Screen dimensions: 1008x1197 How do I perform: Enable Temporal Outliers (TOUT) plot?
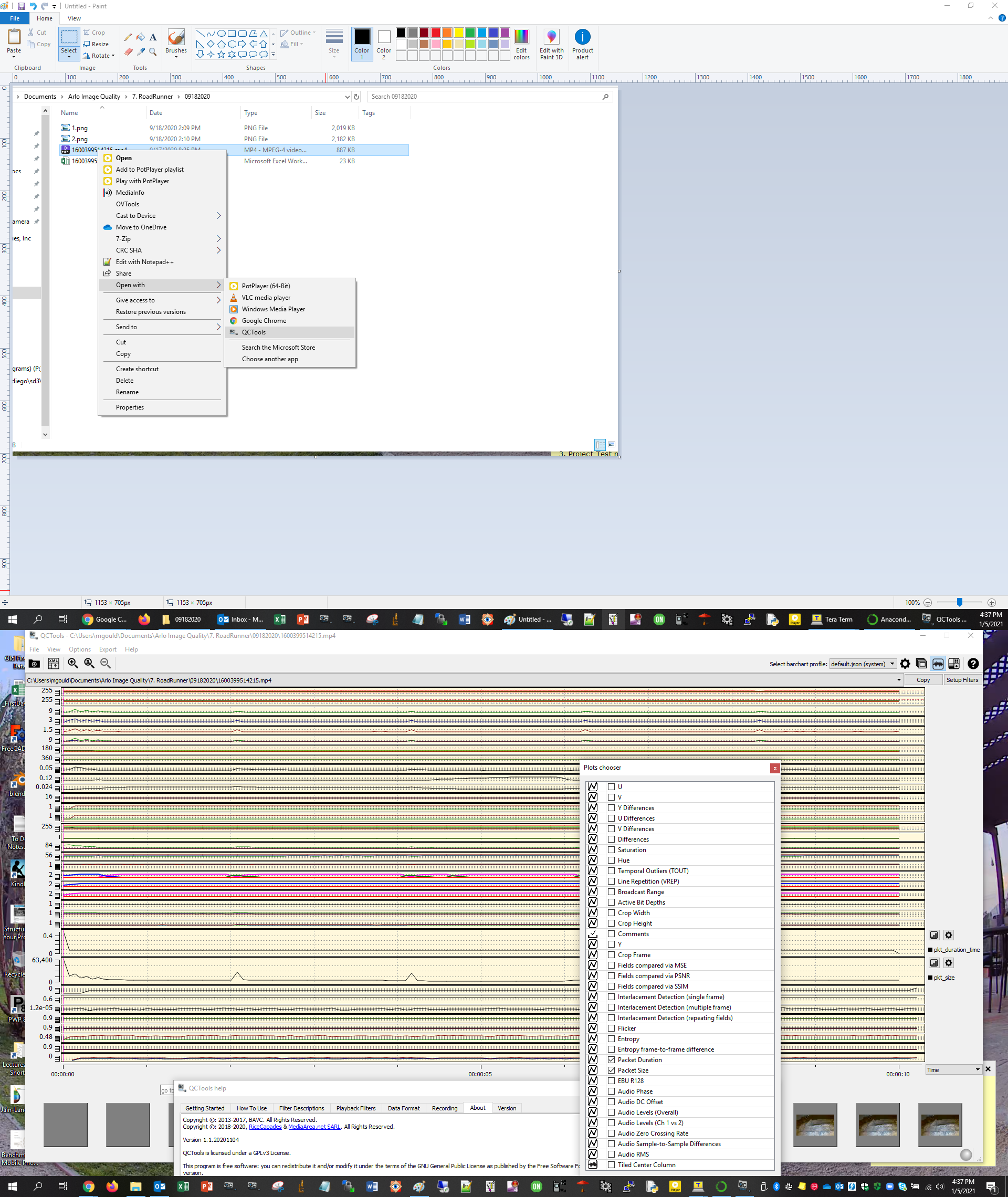click(x=612, y=871)
